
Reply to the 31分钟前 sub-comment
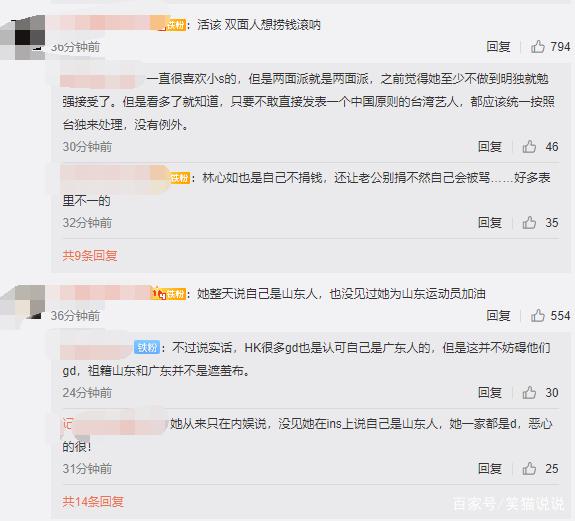click(490, 469)
